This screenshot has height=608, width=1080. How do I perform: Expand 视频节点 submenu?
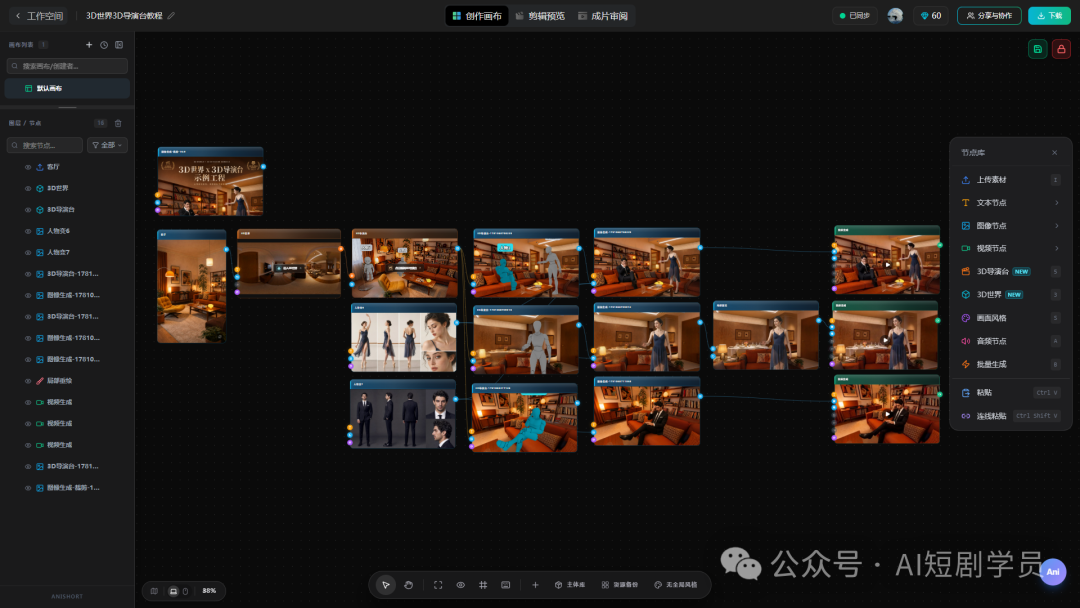[1010, 249]
